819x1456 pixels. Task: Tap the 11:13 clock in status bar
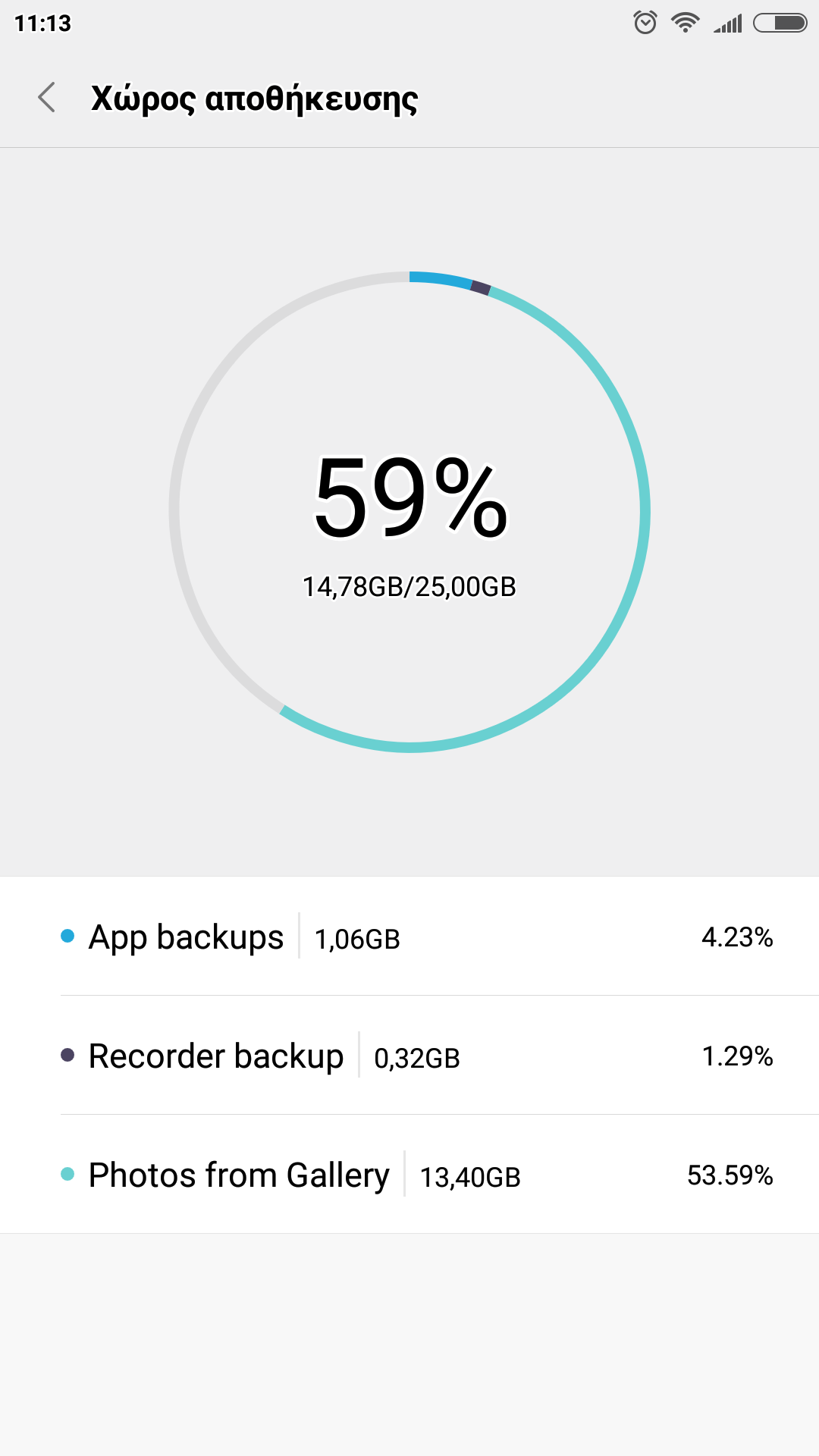click(x=42, y=24)
